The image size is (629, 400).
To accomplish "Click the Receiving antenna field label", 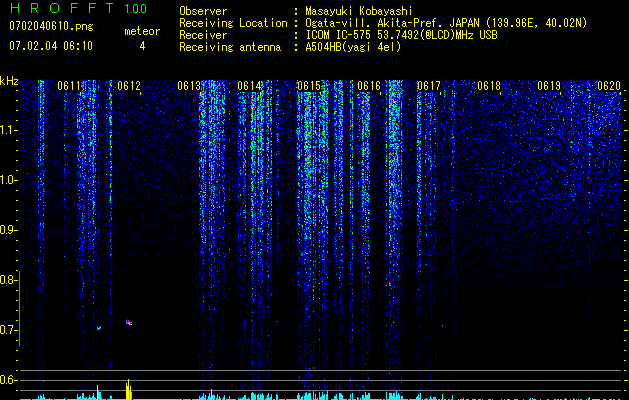I will tap(230, 47).
